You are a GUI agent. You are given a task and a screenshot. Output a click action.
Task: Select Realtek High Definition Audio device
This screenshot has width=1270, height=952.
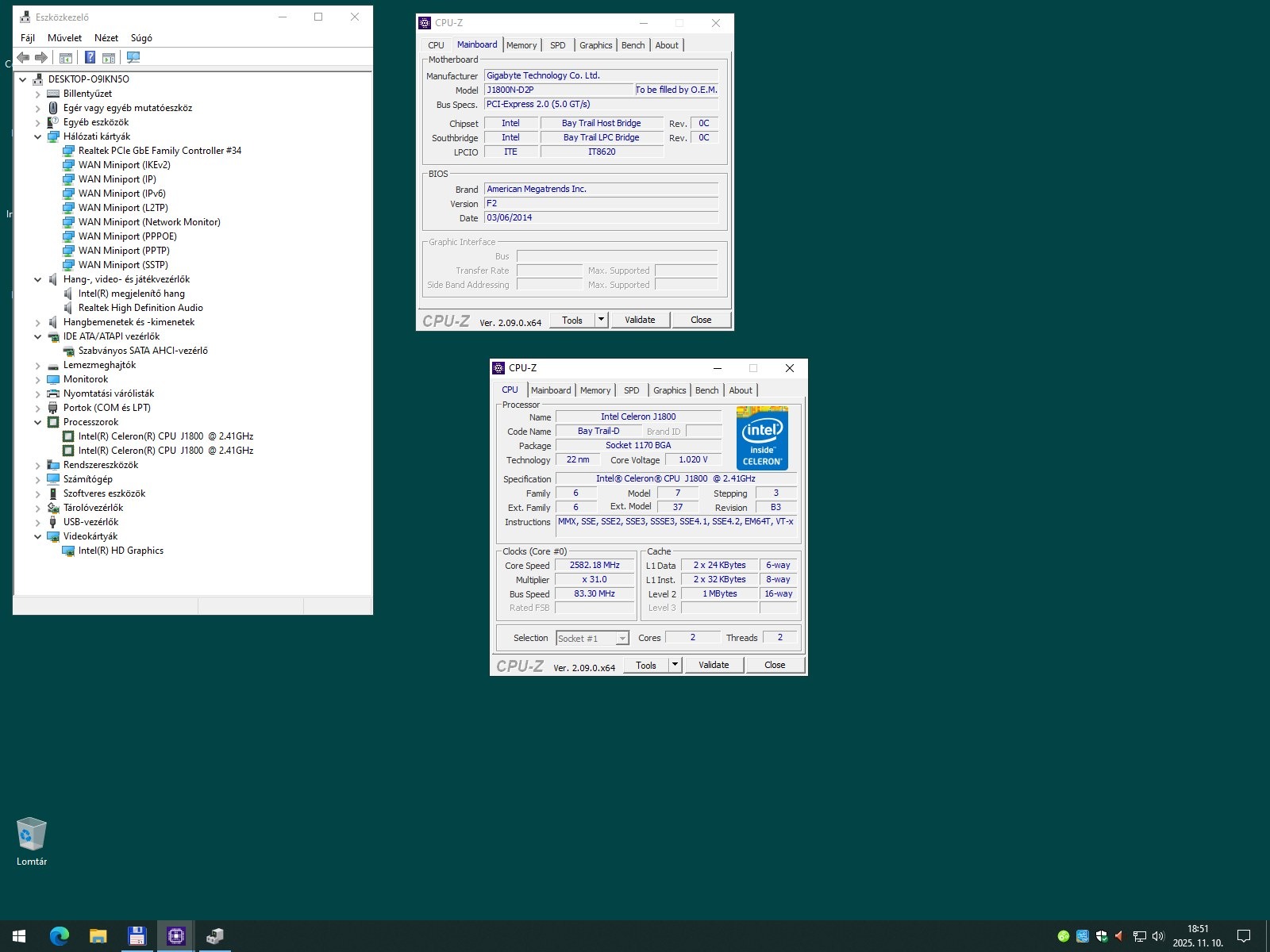(140, 308)
